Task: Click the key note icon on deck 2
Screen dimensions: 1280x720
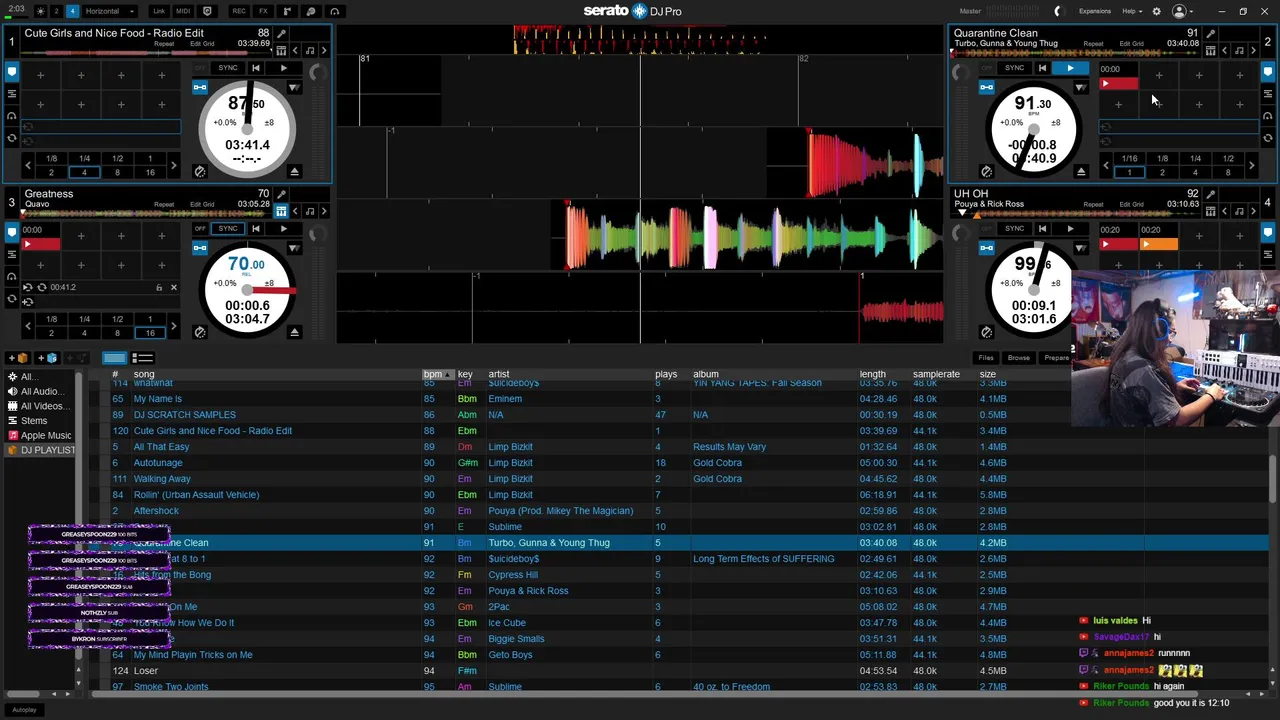Action: click(1239, 50)
